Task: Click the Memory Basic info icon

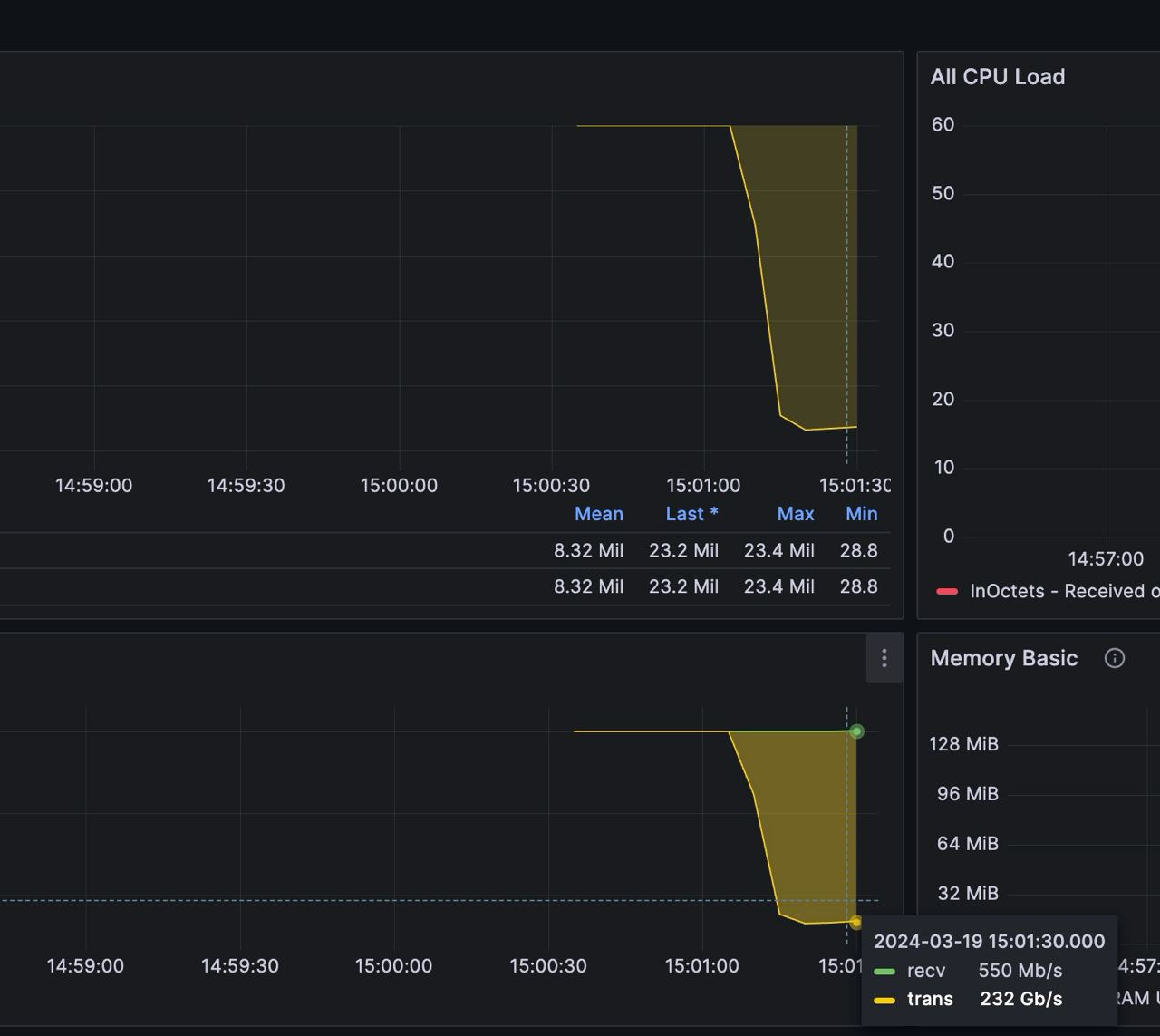Action: click(1115, 658)
